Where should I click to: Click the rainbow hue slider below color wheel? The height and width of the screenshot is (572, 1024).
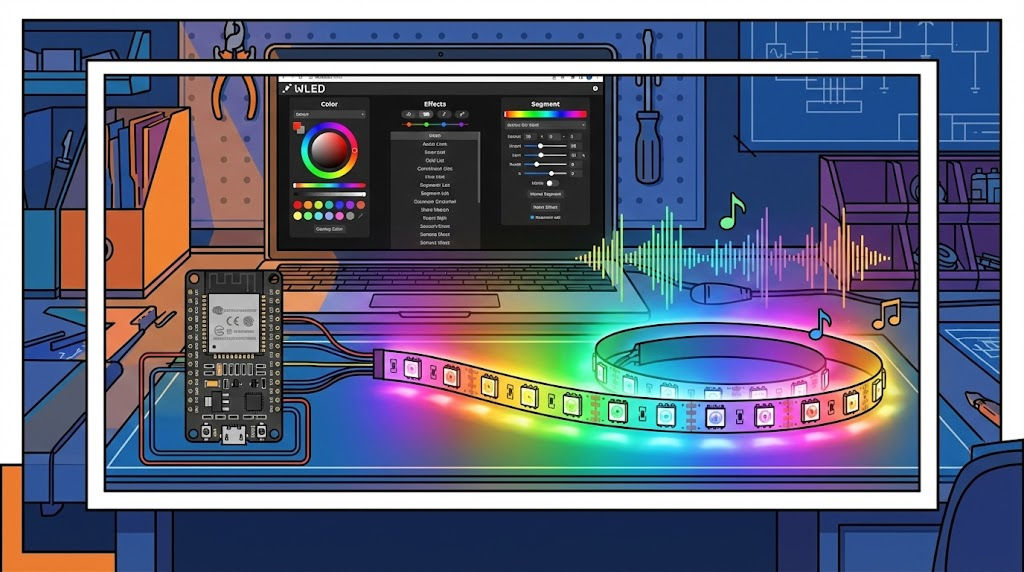(329, 185)
